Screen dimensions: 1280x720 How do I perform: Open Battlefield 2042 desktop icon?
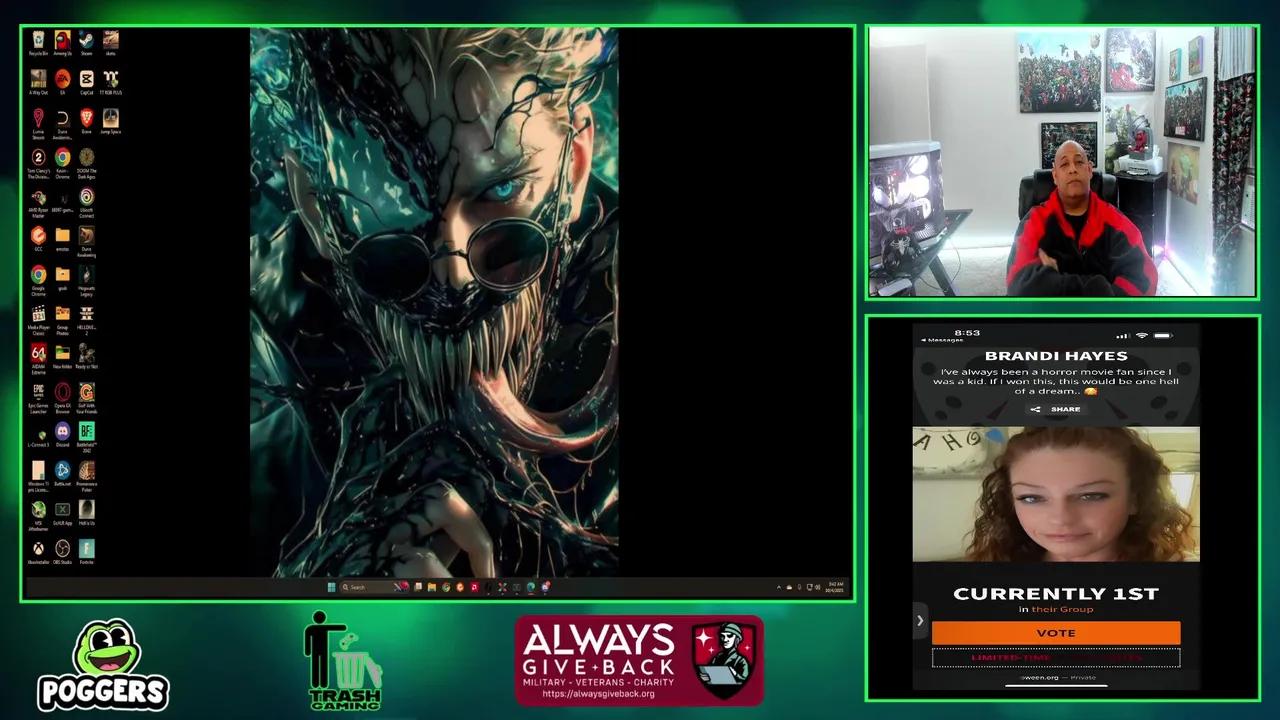[87, 435]
